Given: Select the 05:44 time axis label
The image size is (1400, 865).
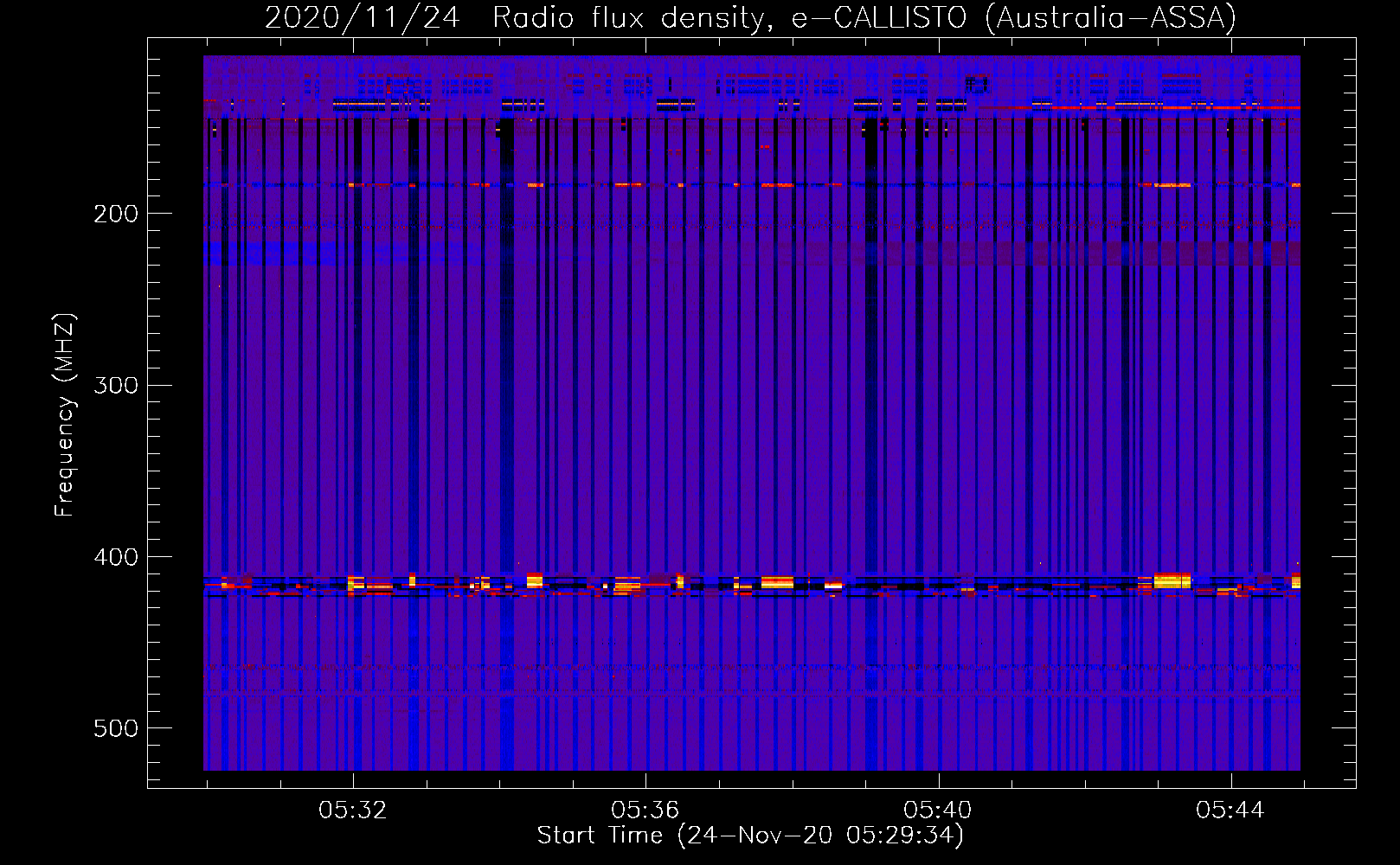Looking at the screenshot, I should coord(1230,811).
